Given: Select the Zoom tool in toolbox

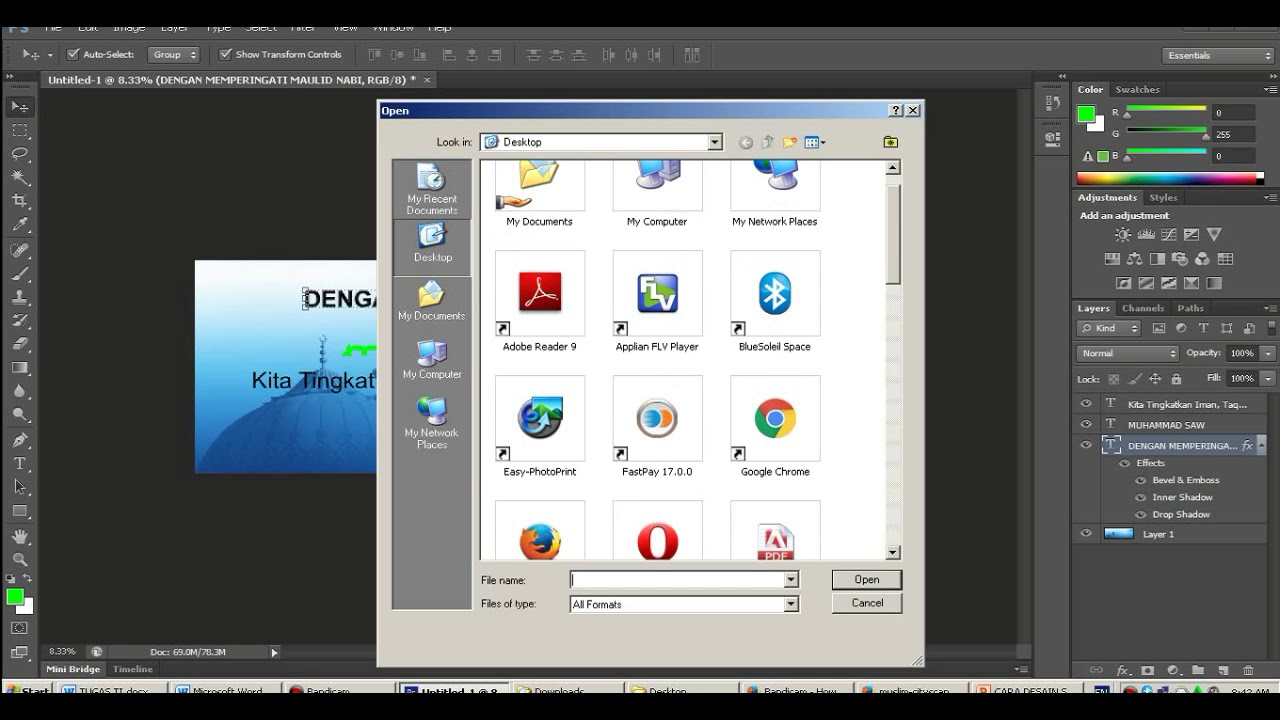Looking at the screenshot, I should tap(20, 560).
